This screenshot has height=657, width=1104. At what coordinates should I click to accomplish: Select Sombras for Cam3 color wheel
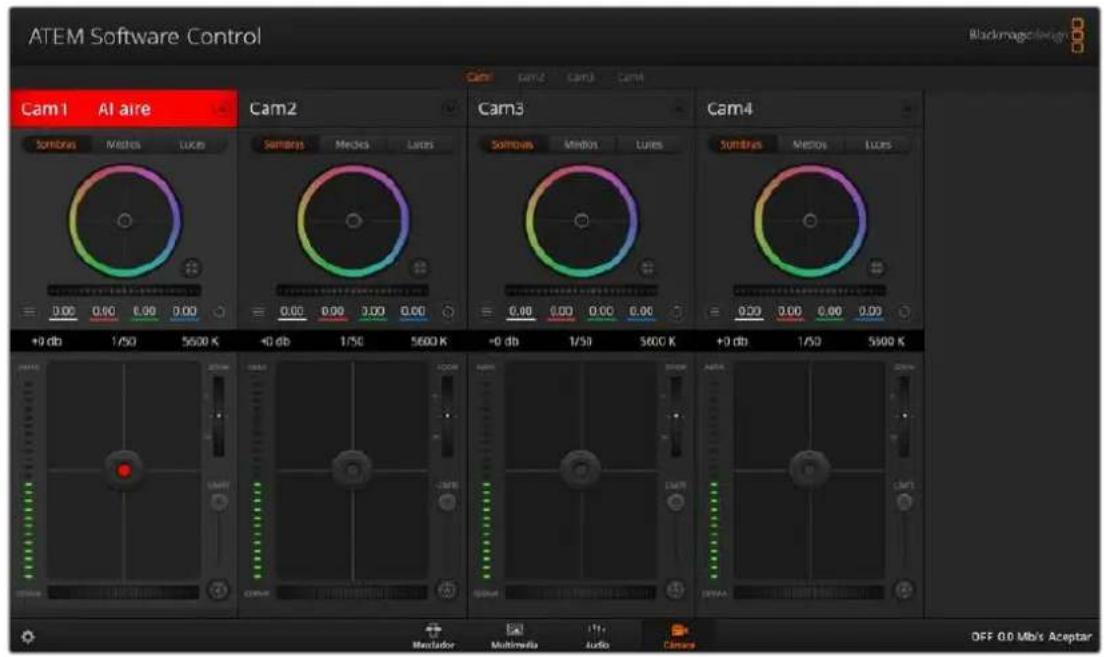coord(513,144)
